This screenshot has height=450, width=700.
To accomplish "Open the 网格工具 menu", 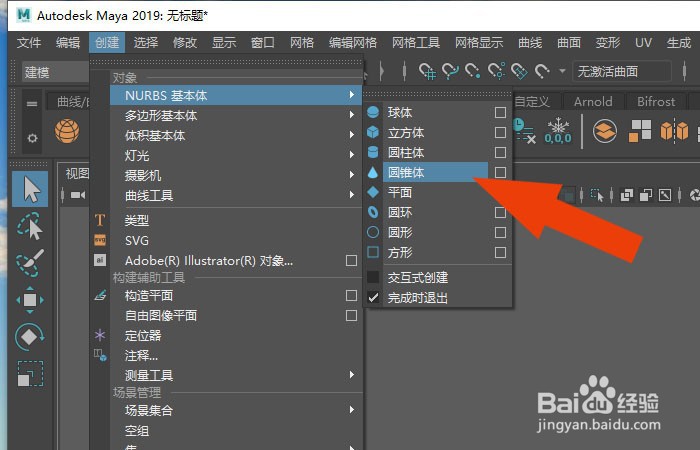I will click(416, 42).
